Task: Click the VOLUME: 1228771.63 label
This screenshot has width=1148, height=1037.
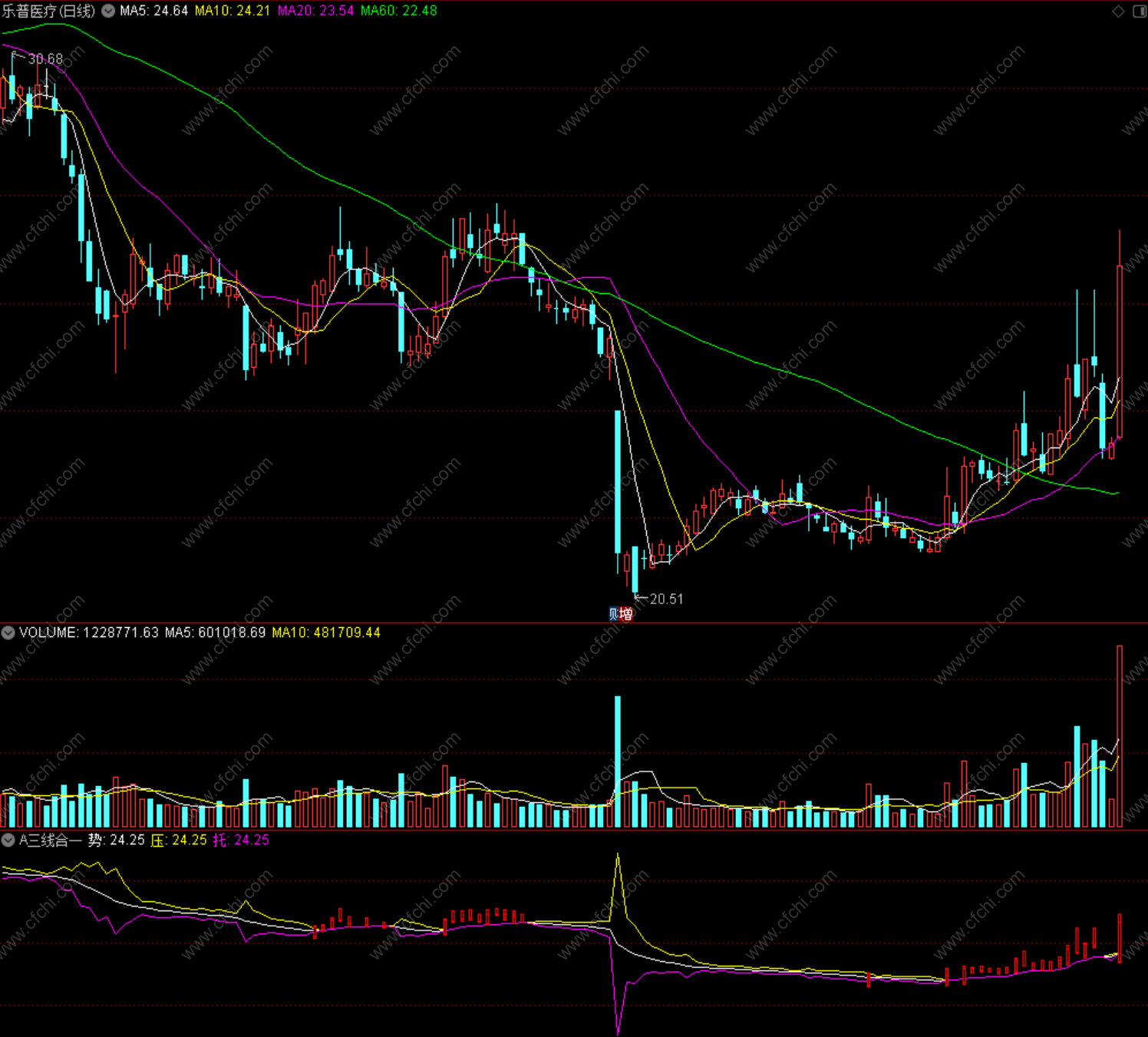Action: point(89,632)
